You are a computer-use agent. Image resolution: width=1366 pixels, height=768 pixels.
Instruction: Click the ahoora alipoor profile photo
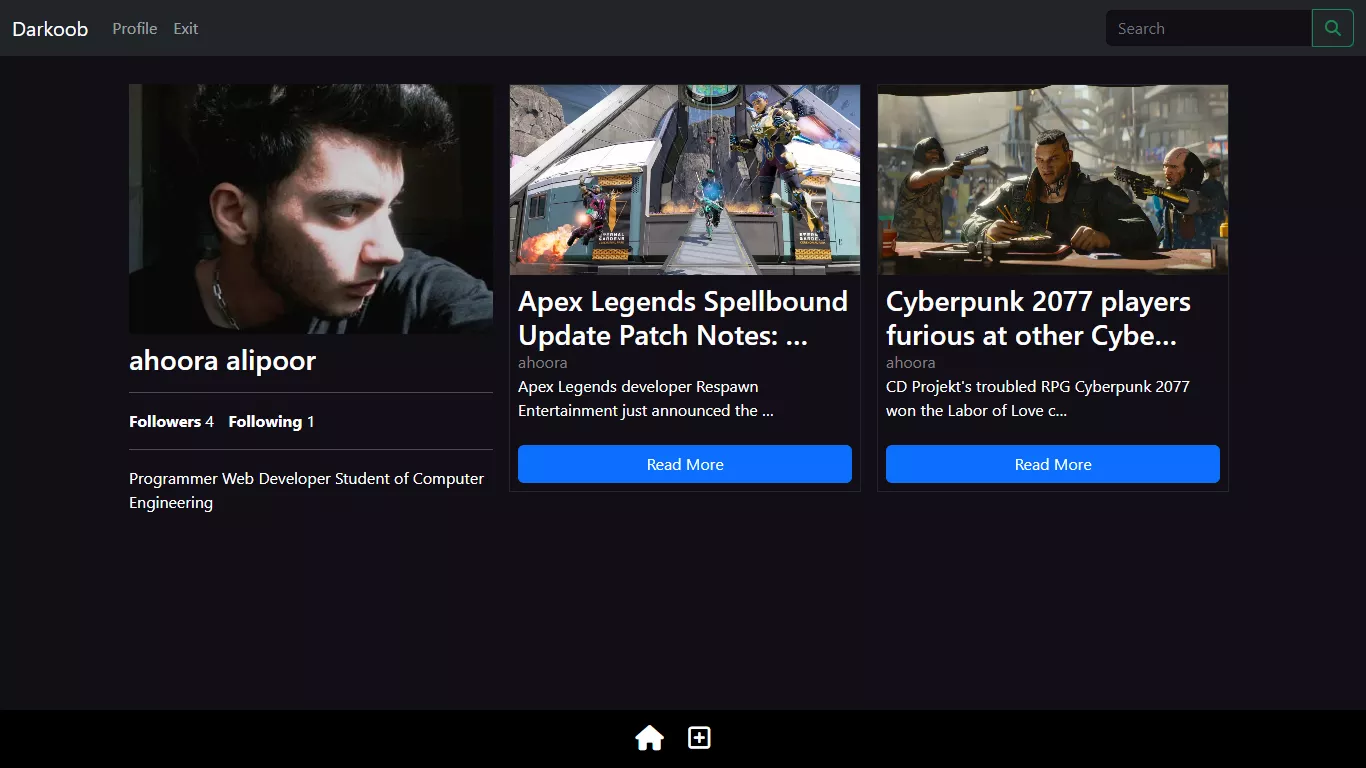311,209
